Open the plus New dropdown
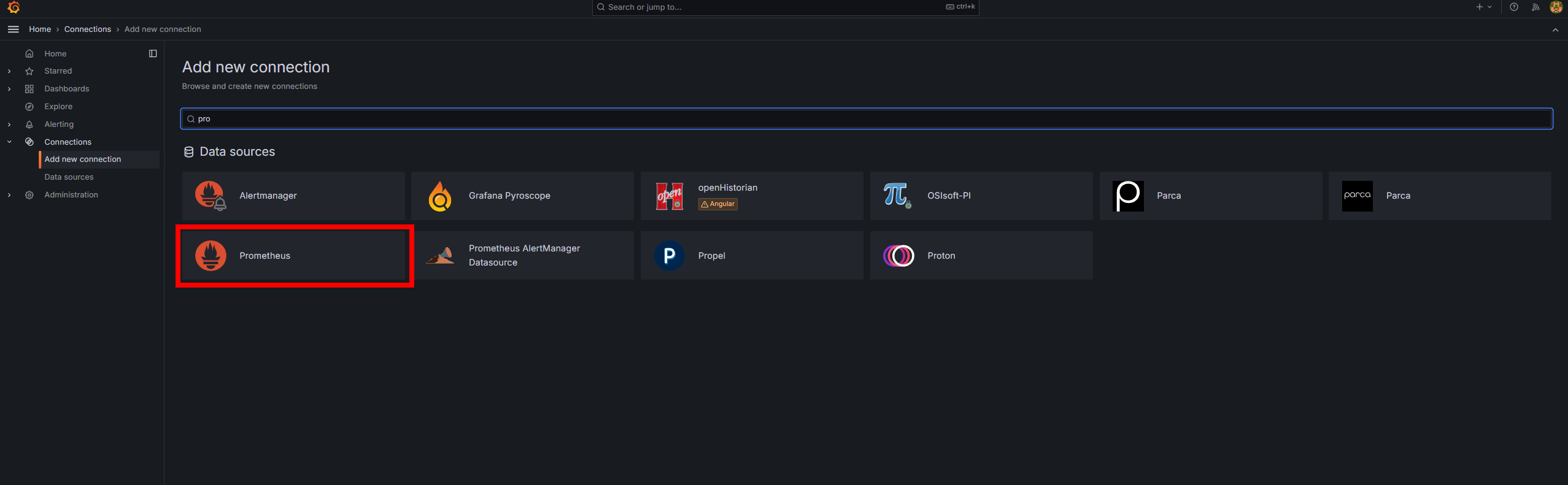This screenshot has width=1568, height=485. coord(1484,7)
